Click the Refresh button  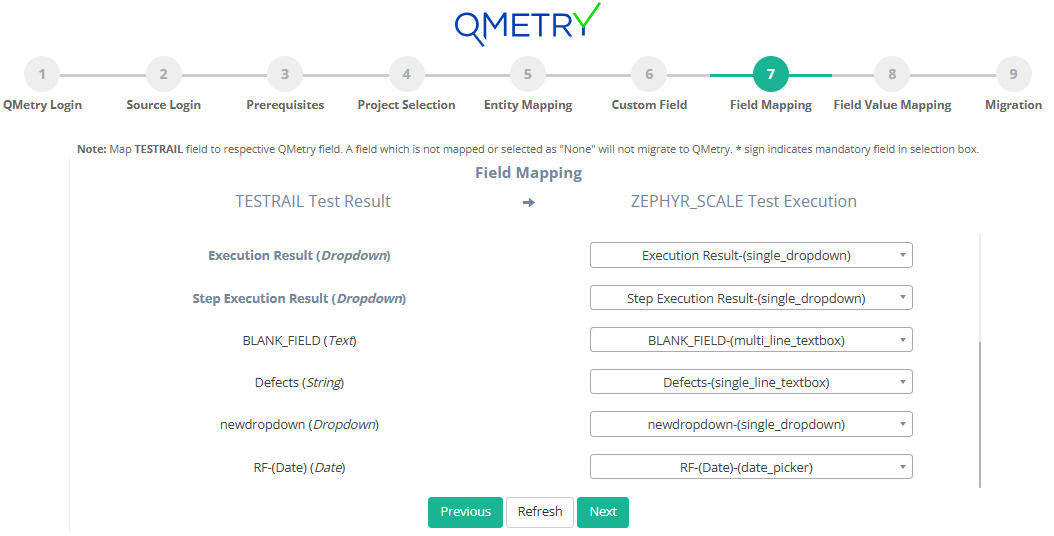[540, 512]
